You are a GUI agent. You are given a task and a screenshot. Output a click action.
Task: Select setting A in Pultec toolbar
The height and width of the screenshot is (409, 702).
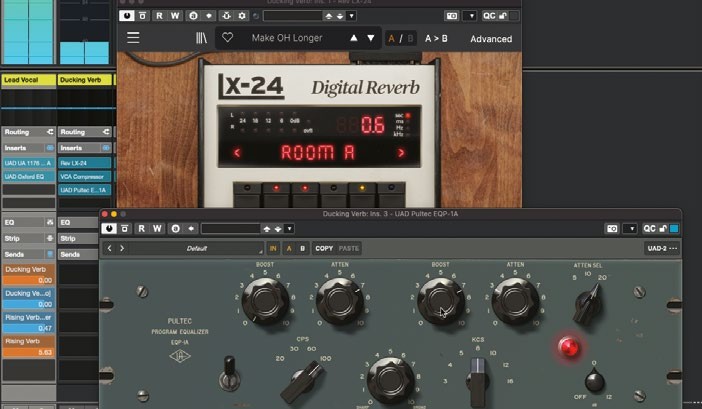[289, 248]
